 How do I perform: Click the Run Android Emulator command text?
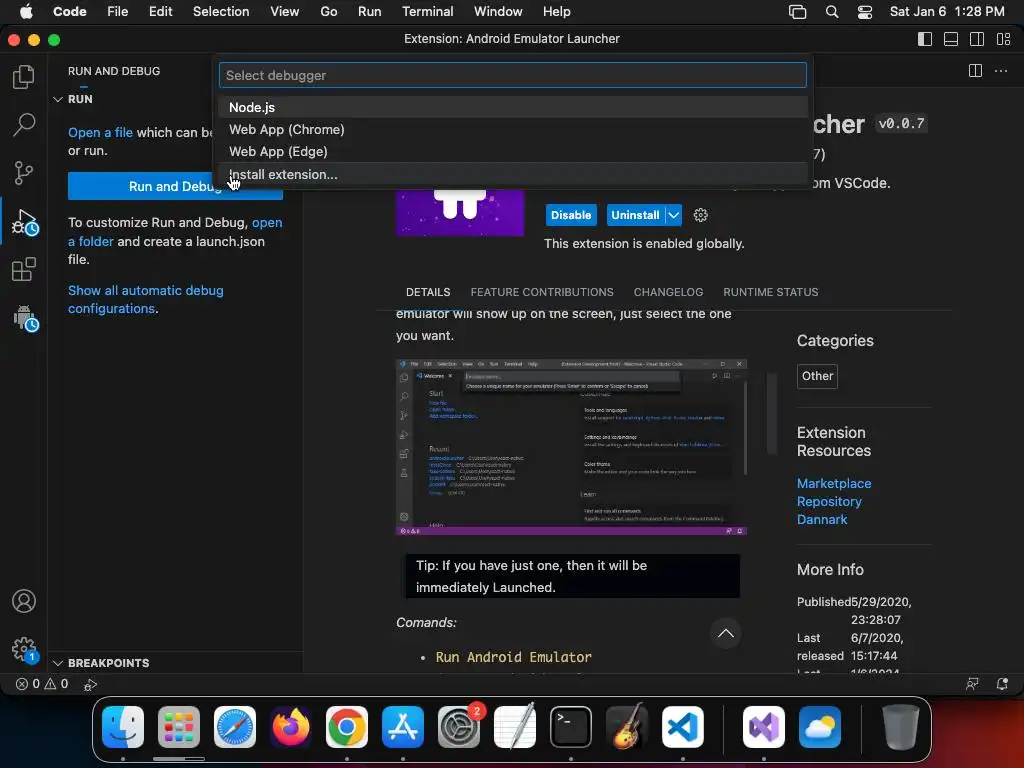(513, 657)
